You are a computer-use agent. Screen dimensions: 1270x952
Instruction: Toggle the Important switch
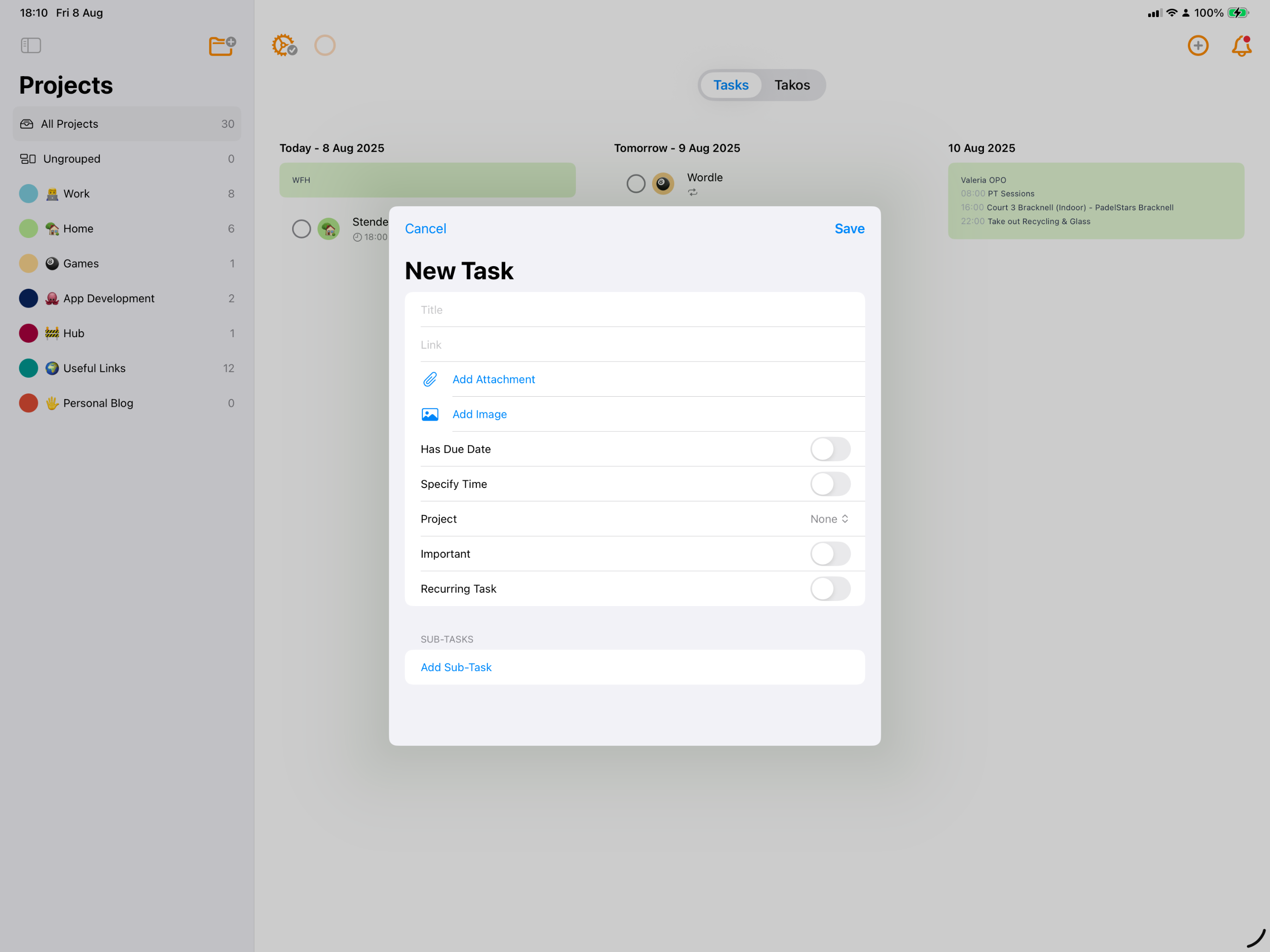pyautogui.click(x=830, y=554)
